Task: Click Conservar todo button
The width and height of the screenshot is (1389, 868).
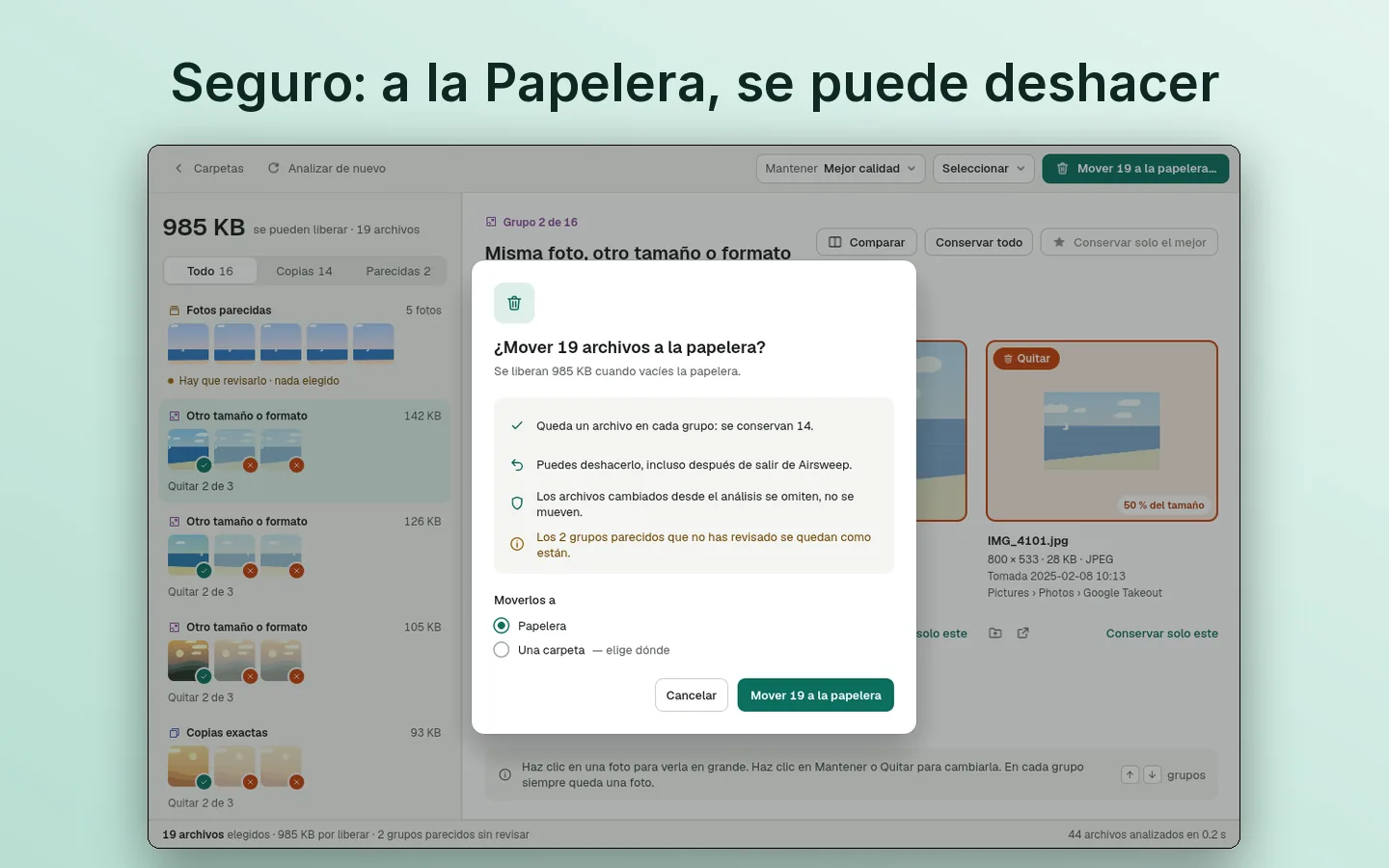Action: [x=979, y=242]
